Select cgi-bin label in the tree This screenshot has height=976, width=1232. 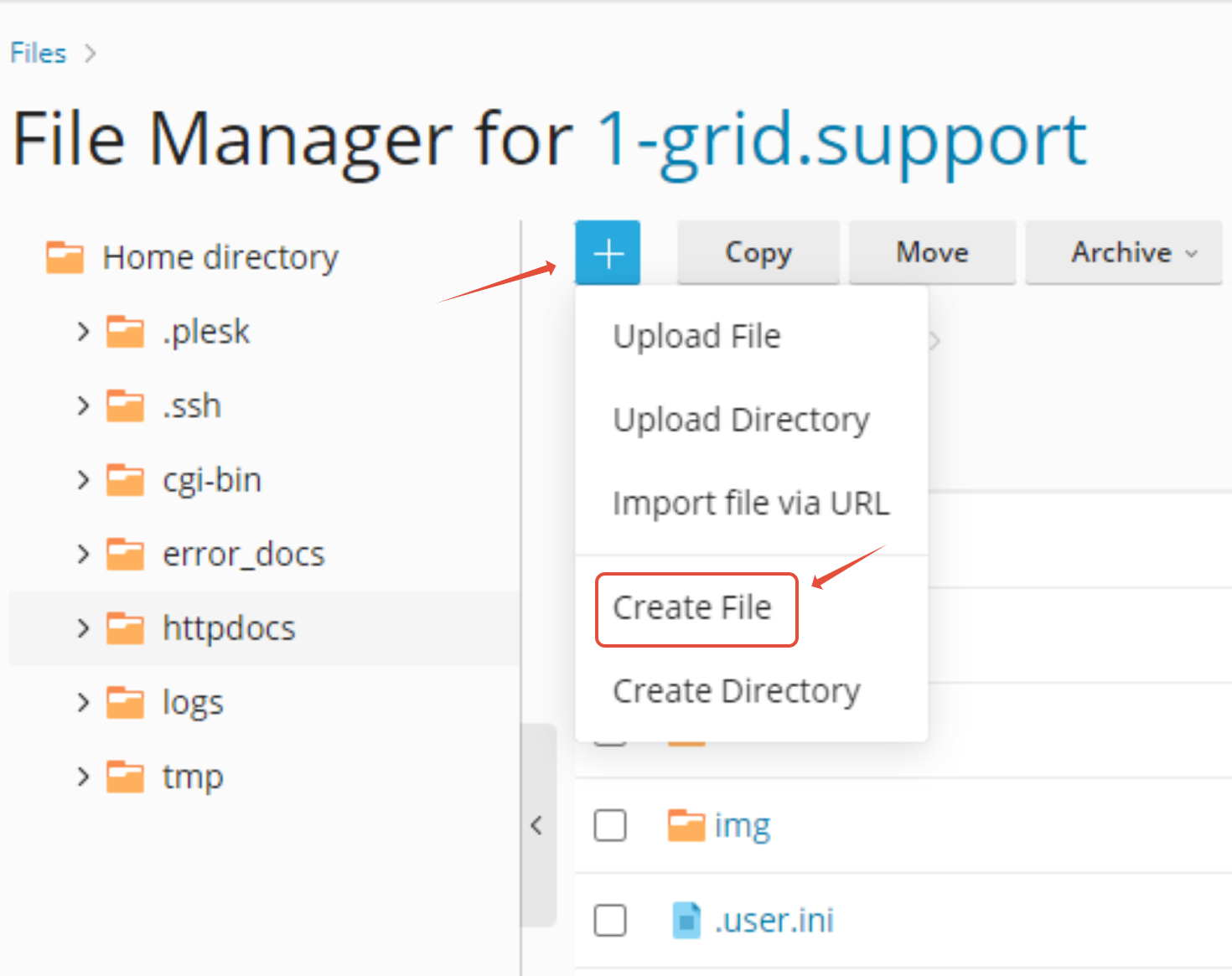pos(212,481)
